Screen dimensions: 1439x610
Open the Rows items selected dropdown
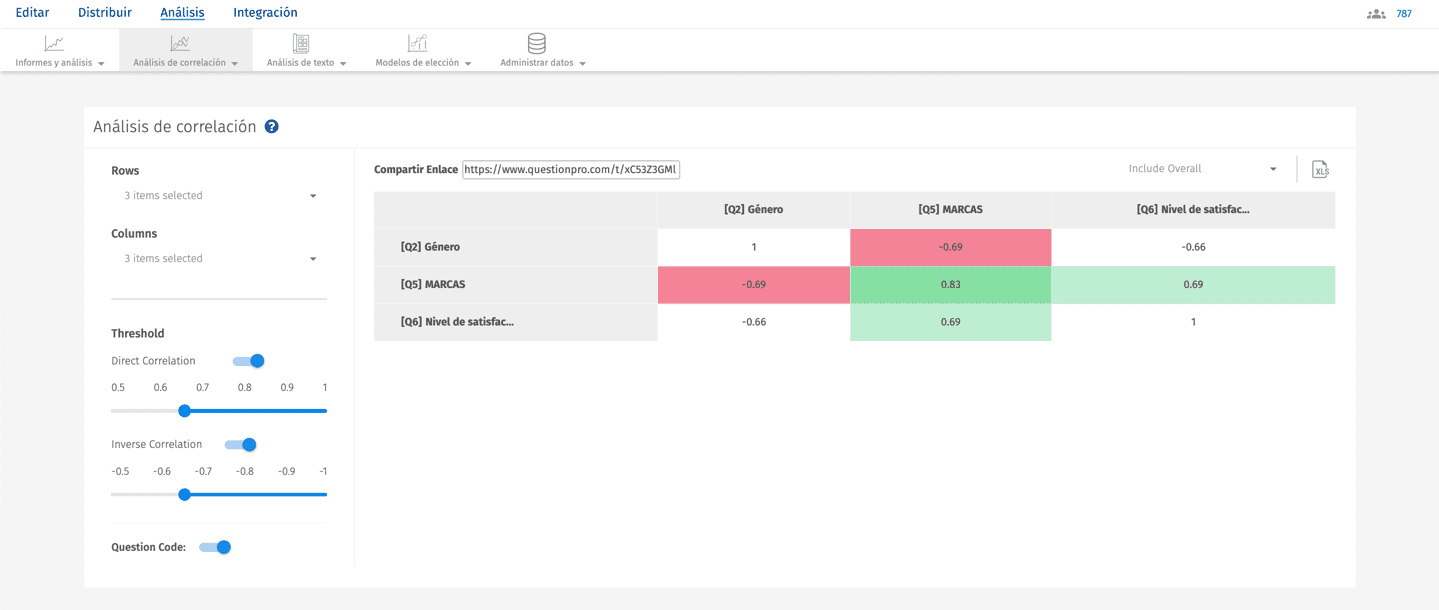[x=219, y=196]
